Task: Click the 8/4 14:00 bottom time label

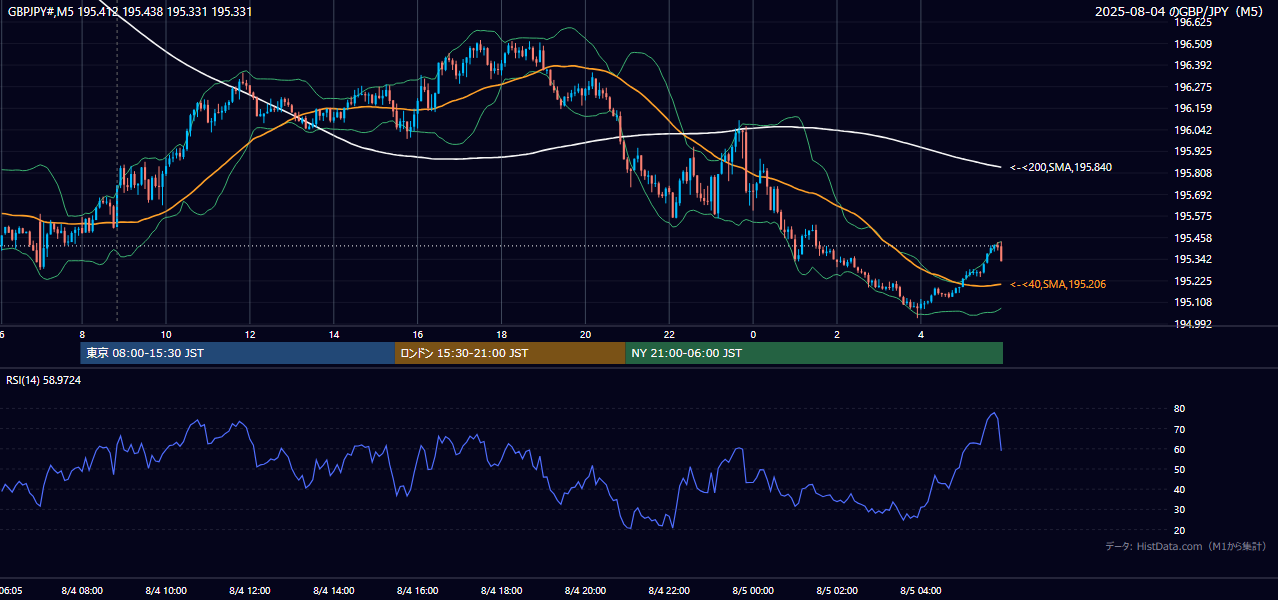Action: pos(334,591)
